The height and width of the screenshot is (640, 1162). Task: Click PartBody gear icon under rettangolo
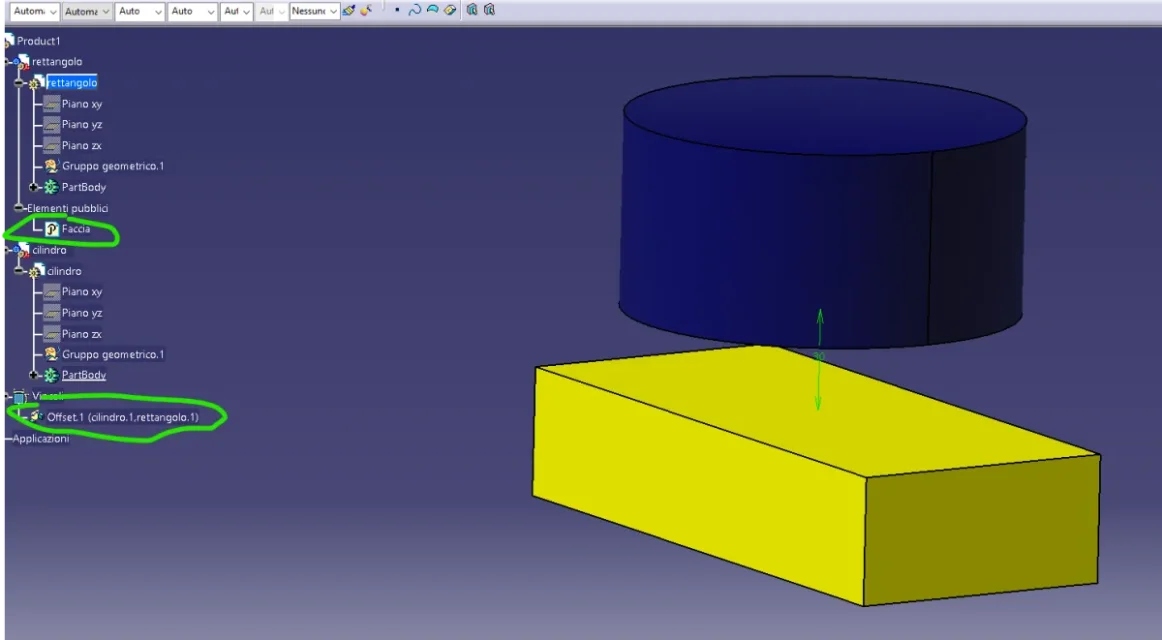50,187
